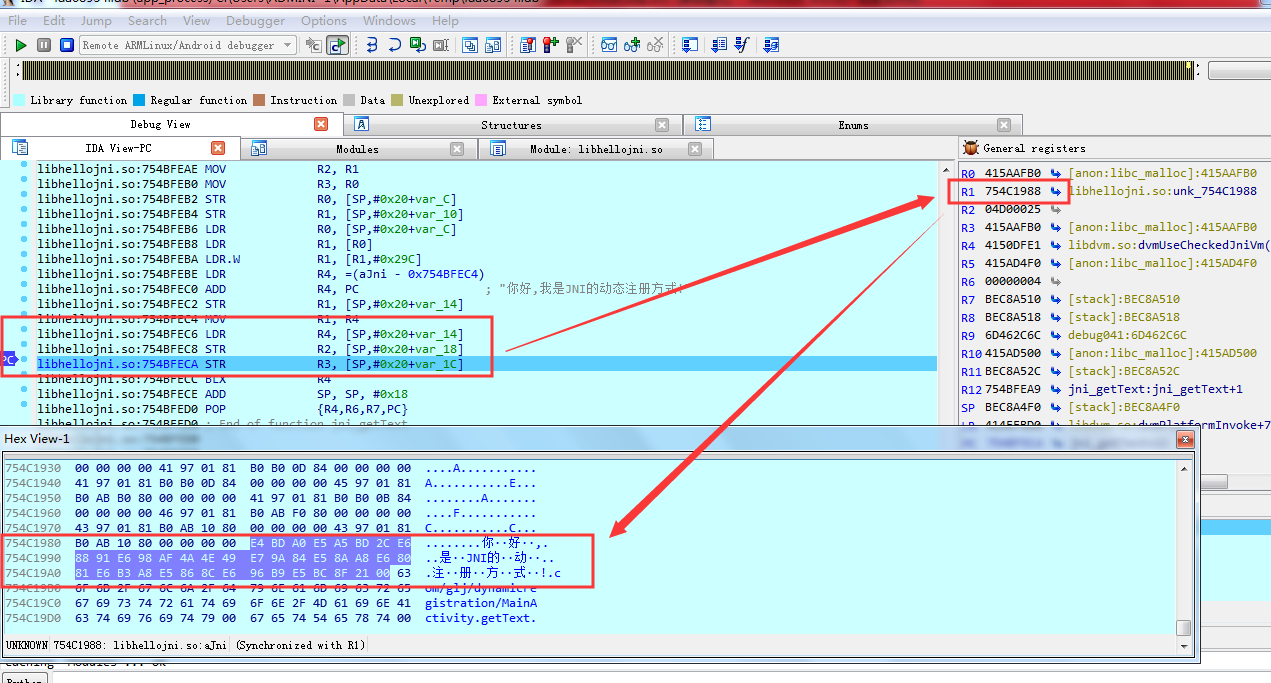Image resolution: width=1271 pixels, height=683 pixels.
Task: Open the File menu
Action: point(18,20)
